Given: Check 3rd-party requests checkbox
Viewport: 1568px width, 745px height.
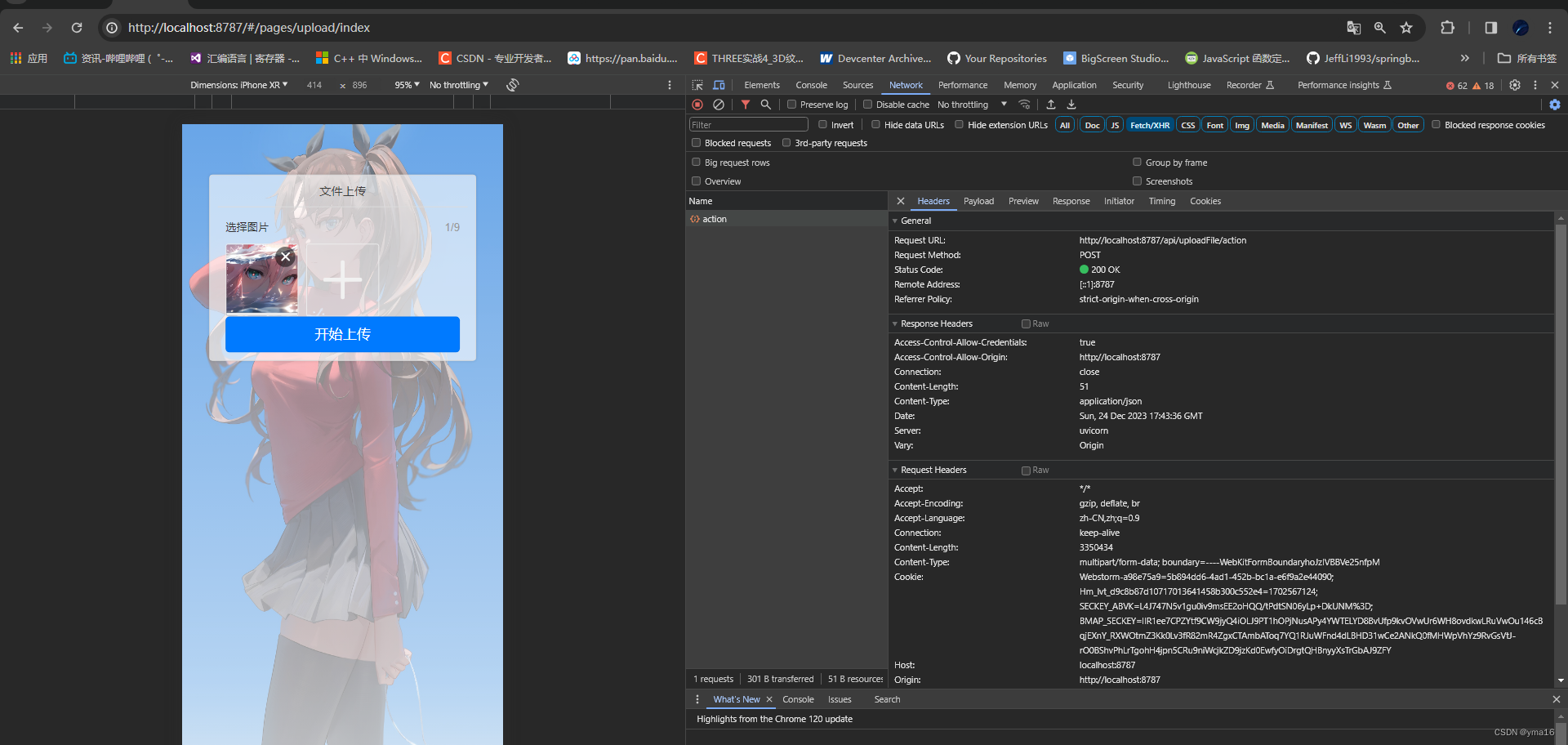Looking at the screenshot, I should tap(786, 143).
